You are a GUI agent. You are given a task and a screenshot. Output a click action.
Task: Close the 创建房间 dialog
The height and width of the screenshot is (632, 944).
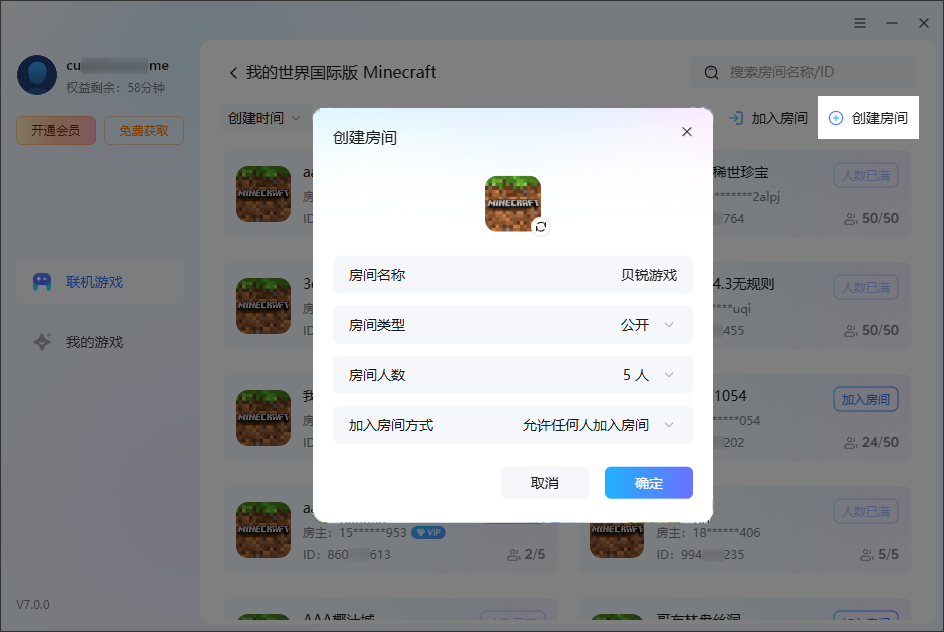686,132
